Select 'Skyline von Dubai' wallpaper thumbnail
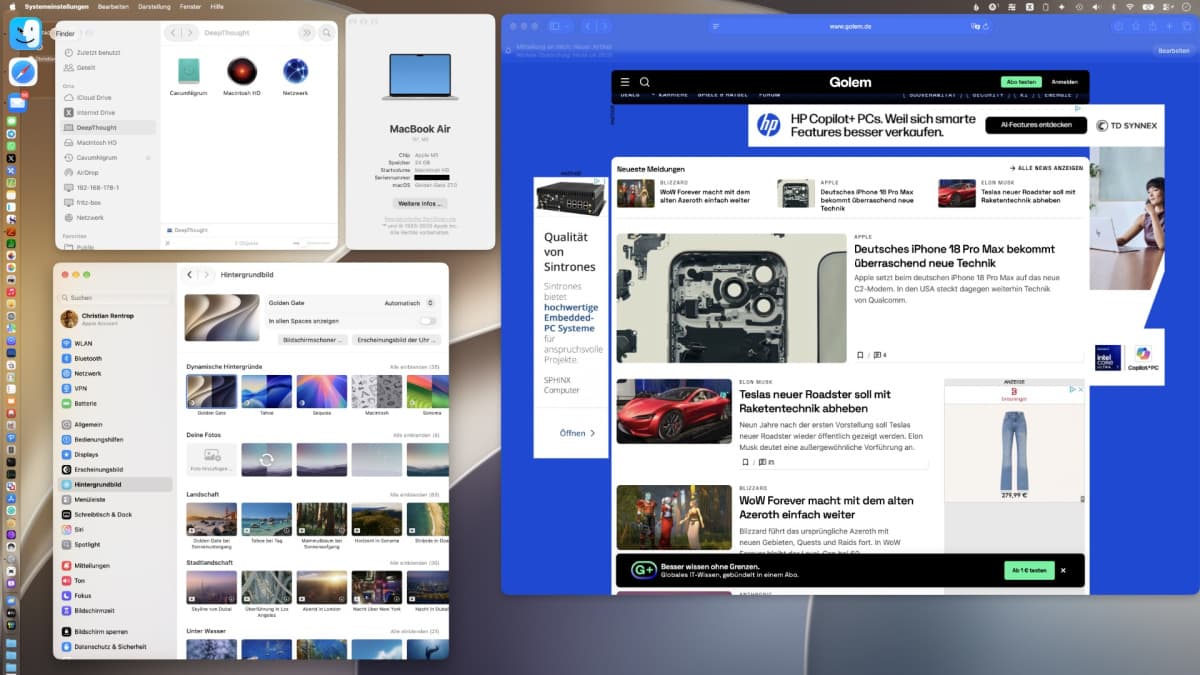Image resolution: width=1200 pixels, height=675 pixels. click(x=212, y=588)
